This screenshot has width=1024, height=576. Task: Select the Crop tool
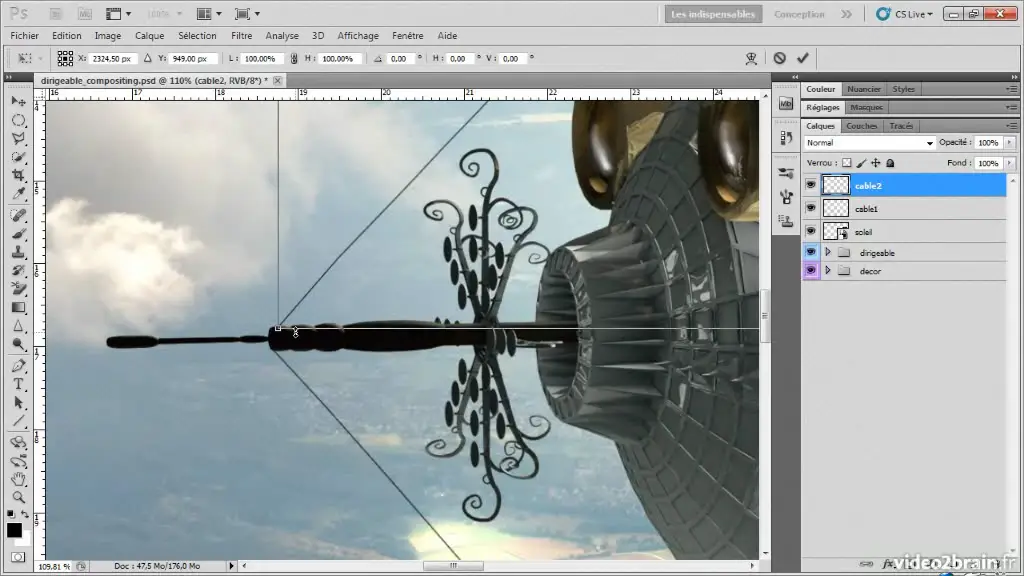[18, 175]
